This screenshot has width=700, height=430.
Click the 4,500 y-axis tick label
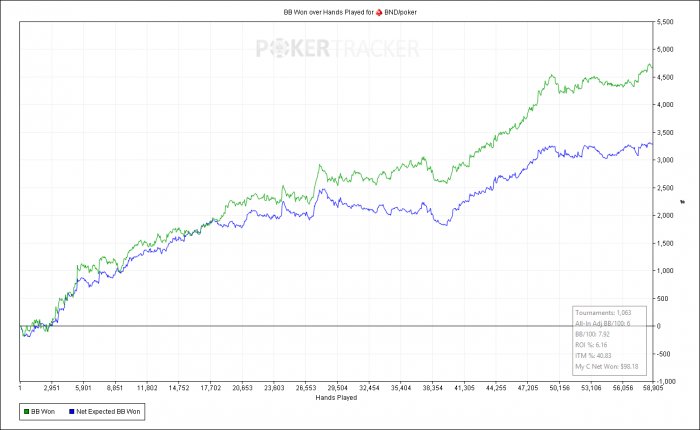tap(665, 77)
